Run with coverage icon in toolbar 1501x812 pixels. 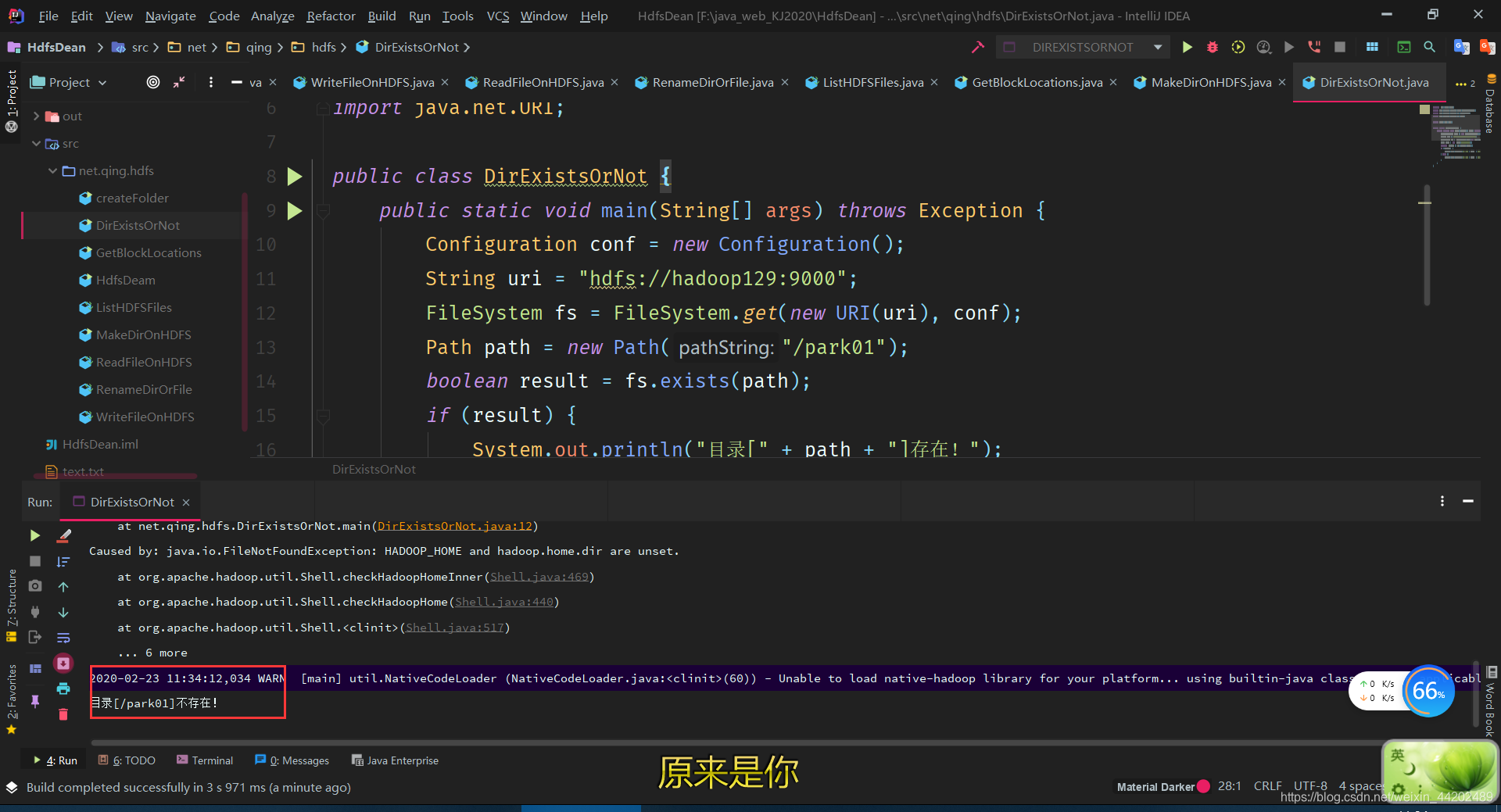point(1238,47)
